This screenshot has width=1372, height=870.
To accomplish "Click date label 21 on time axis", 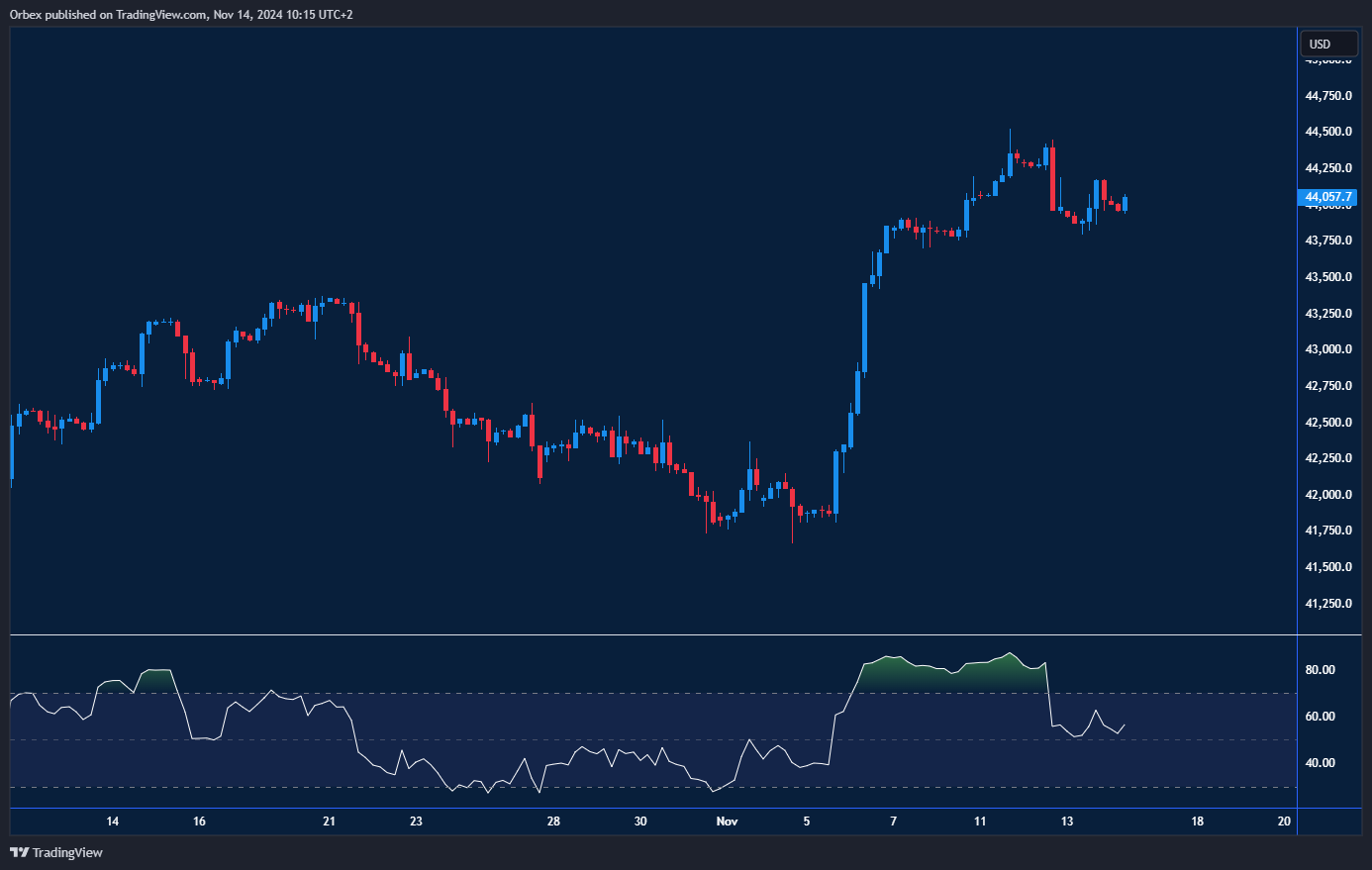I will [330, 822].
